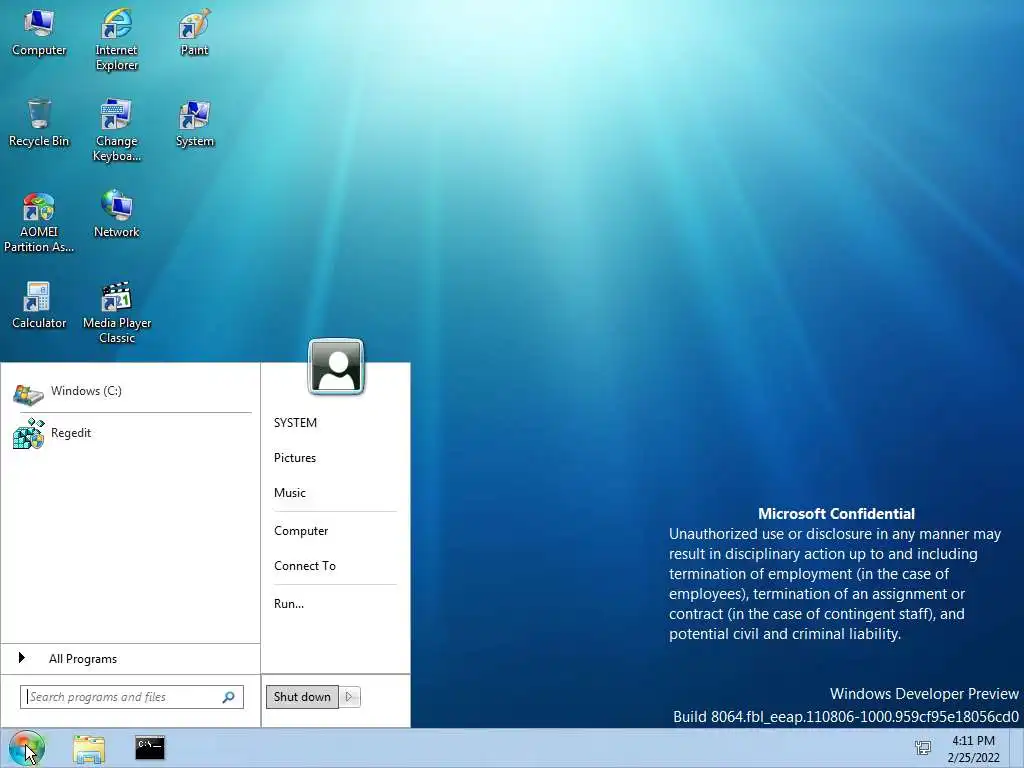Open SYSTEM user folder in Start menu
The width and height of the screenshot is (1024, 768).
(x=295, y=423)
